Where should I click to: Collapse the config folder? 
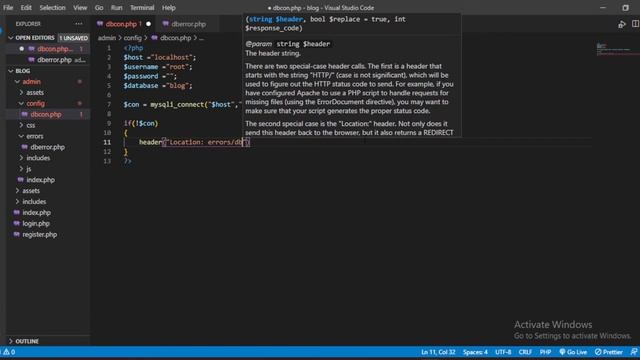(x=21, y=104)
